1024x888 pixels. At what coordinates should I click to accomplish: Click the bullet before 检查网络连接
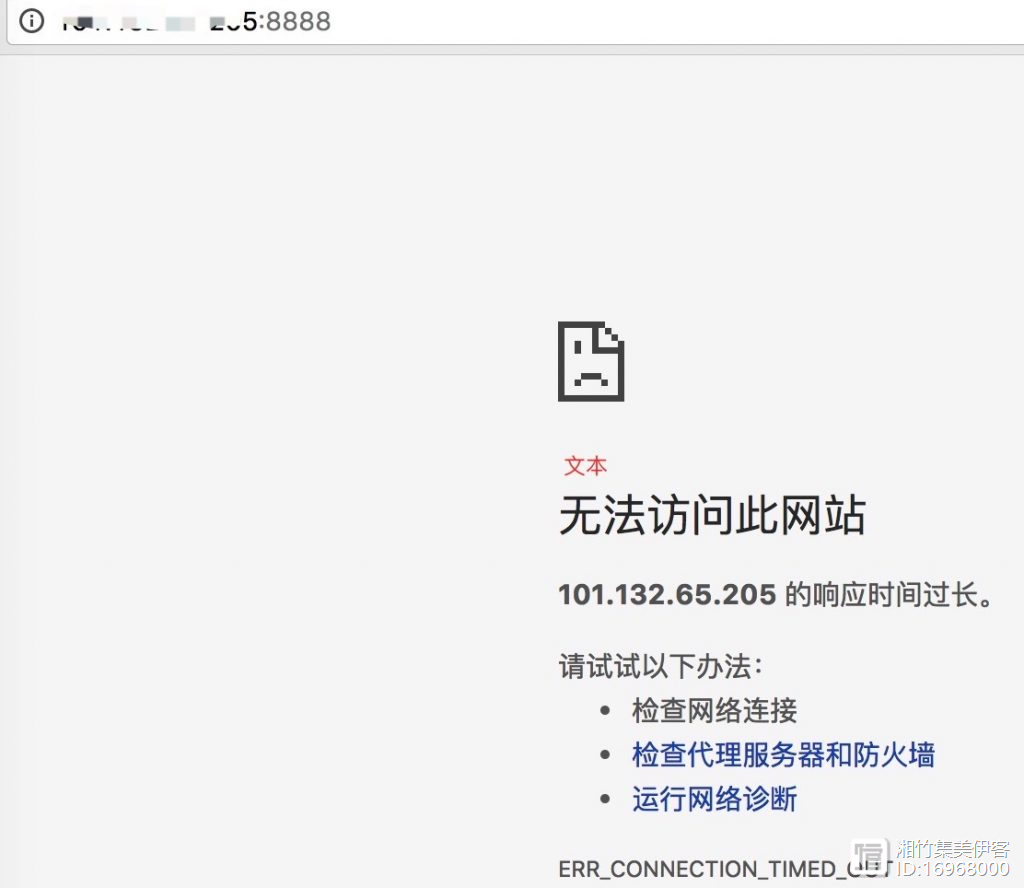(x=605, y=711)
